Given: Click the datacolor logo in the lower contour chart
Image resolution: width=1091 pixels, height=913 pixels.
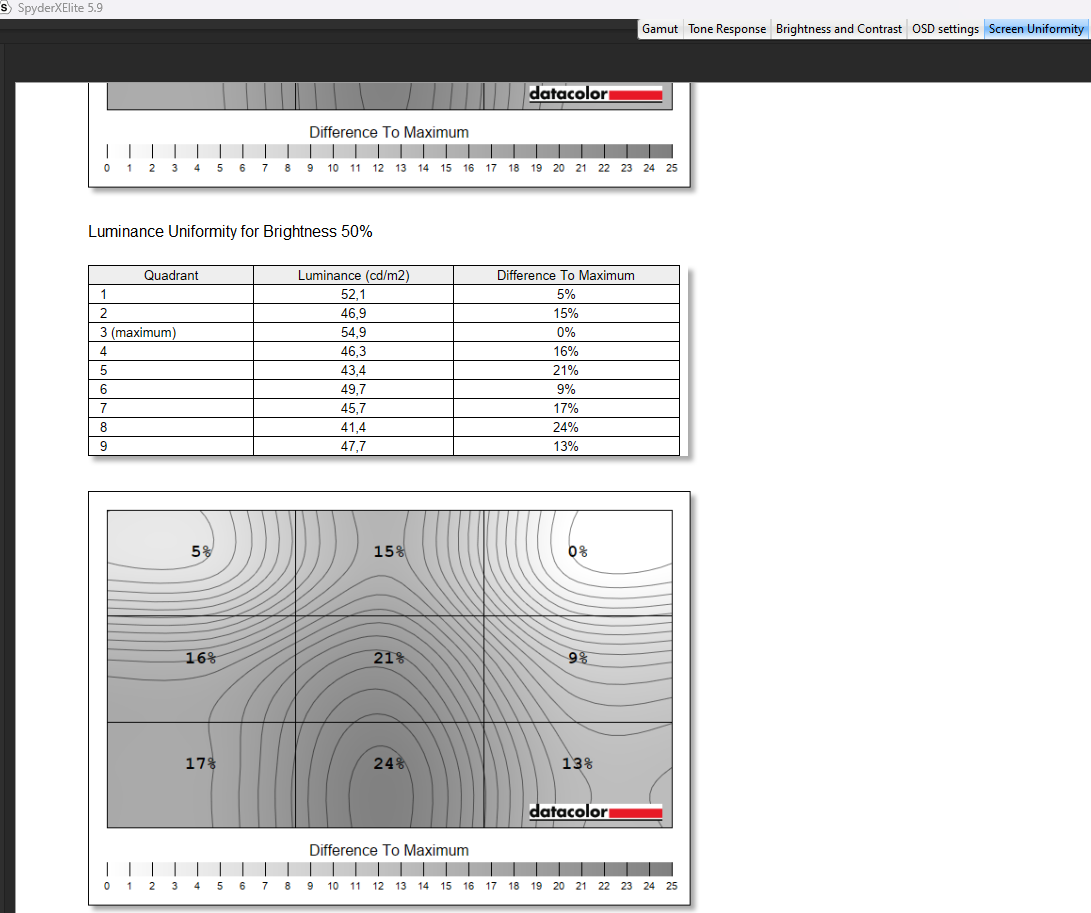Looking at the screenshot, I should click(596, 811).
